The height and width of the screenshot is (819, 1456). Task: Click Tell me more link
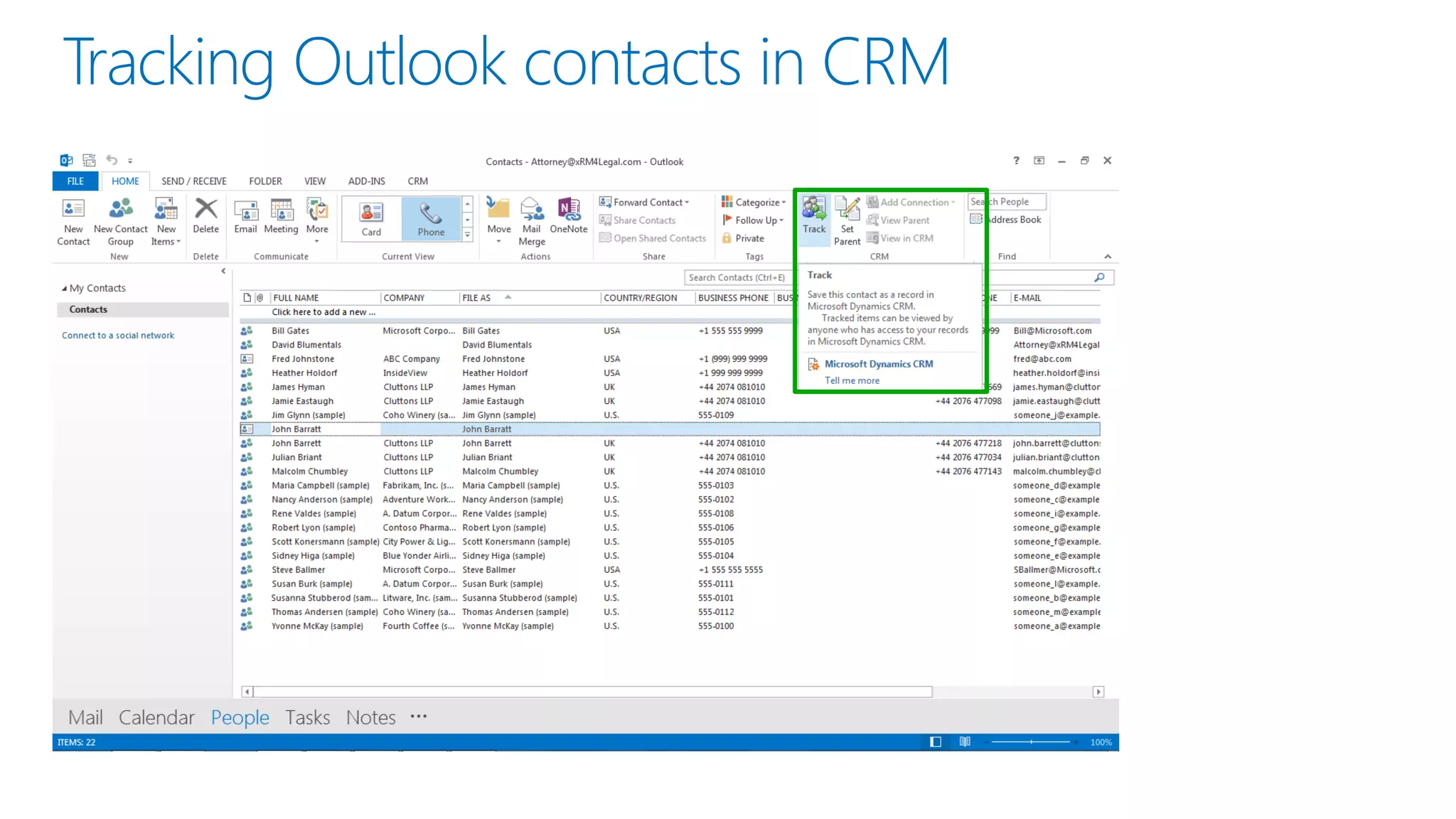(x=852, y=381)
